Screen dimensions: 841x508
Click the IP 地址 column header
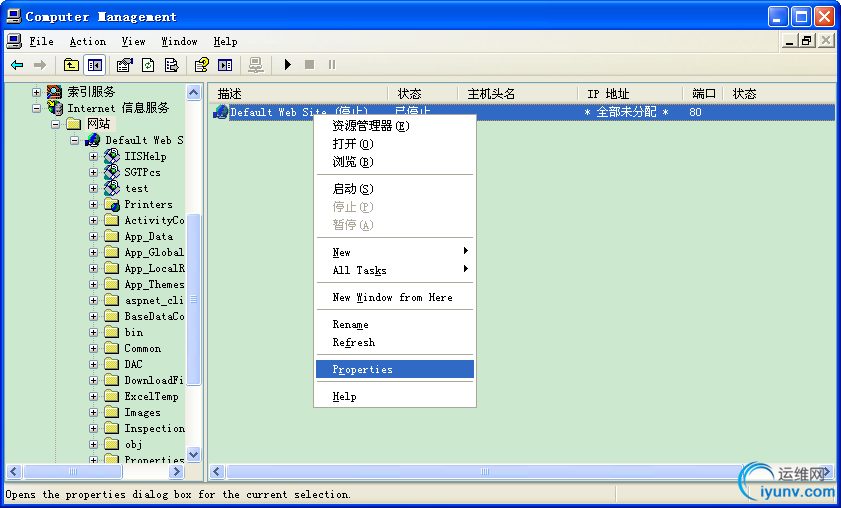(x=630, y=94)
